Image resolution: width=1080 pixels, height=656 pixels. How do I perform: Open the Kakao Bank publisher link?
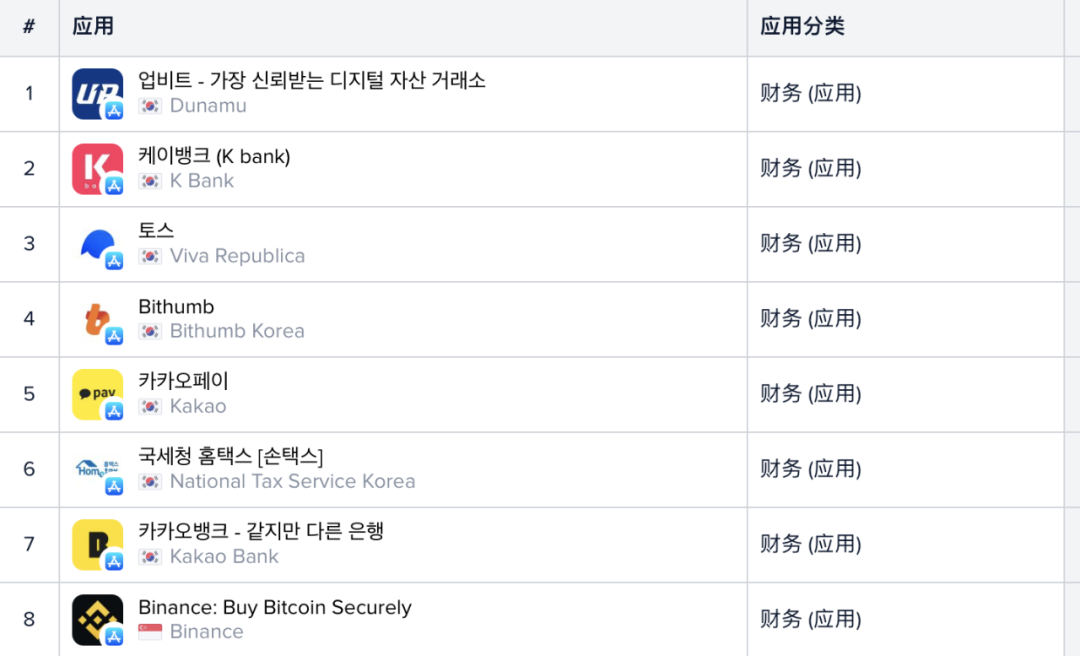[225, 556]
